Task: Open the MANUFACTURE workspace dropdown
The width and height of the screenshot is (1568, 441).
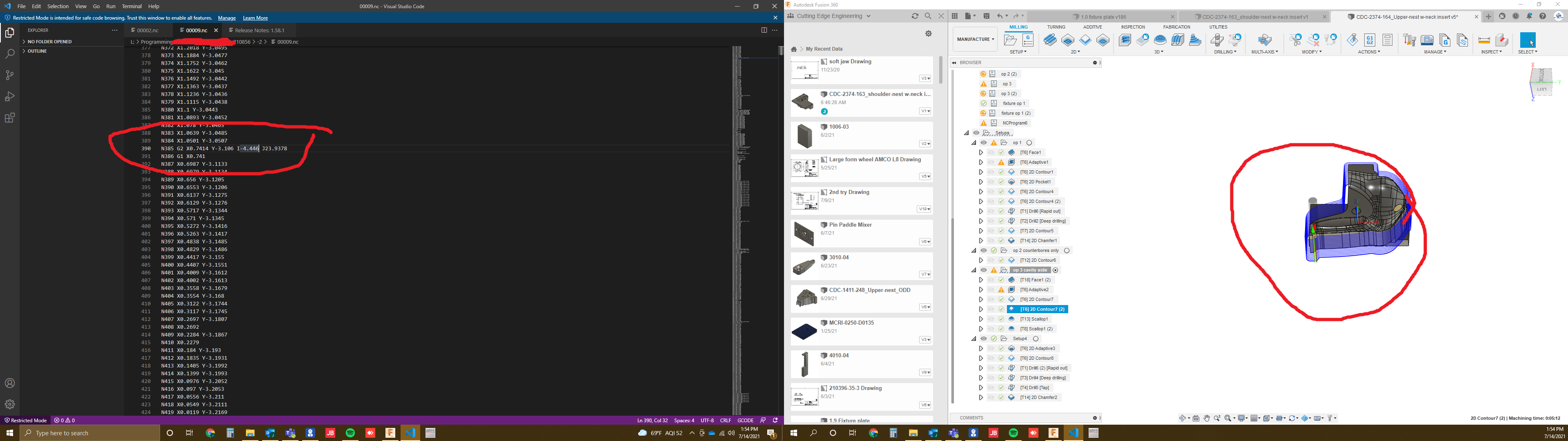Action: coord(975,39)
